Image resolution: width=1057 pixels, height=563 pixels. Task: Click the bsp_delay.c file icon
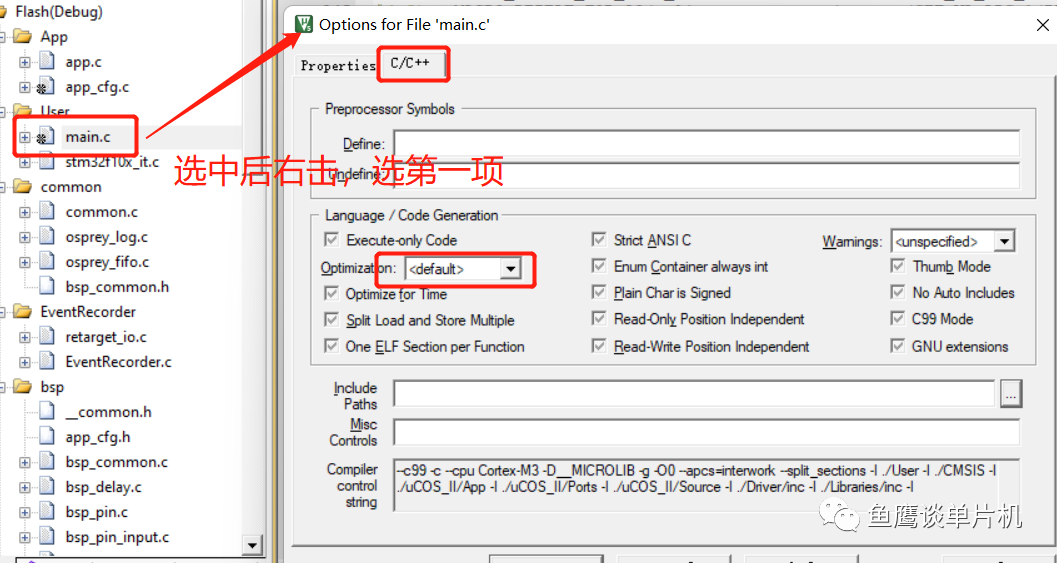pyautogui.click(x=46, y=487)
